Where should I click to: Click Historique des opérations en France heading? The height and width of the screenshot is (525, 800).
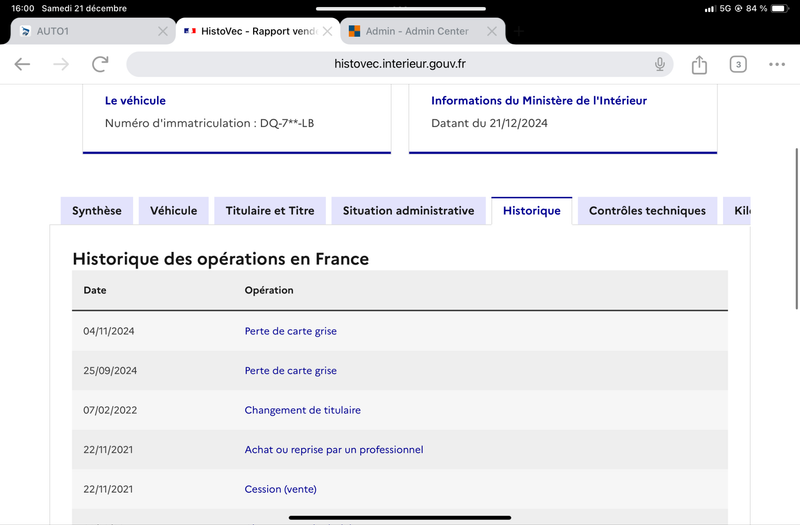click(x=220, y=259)
